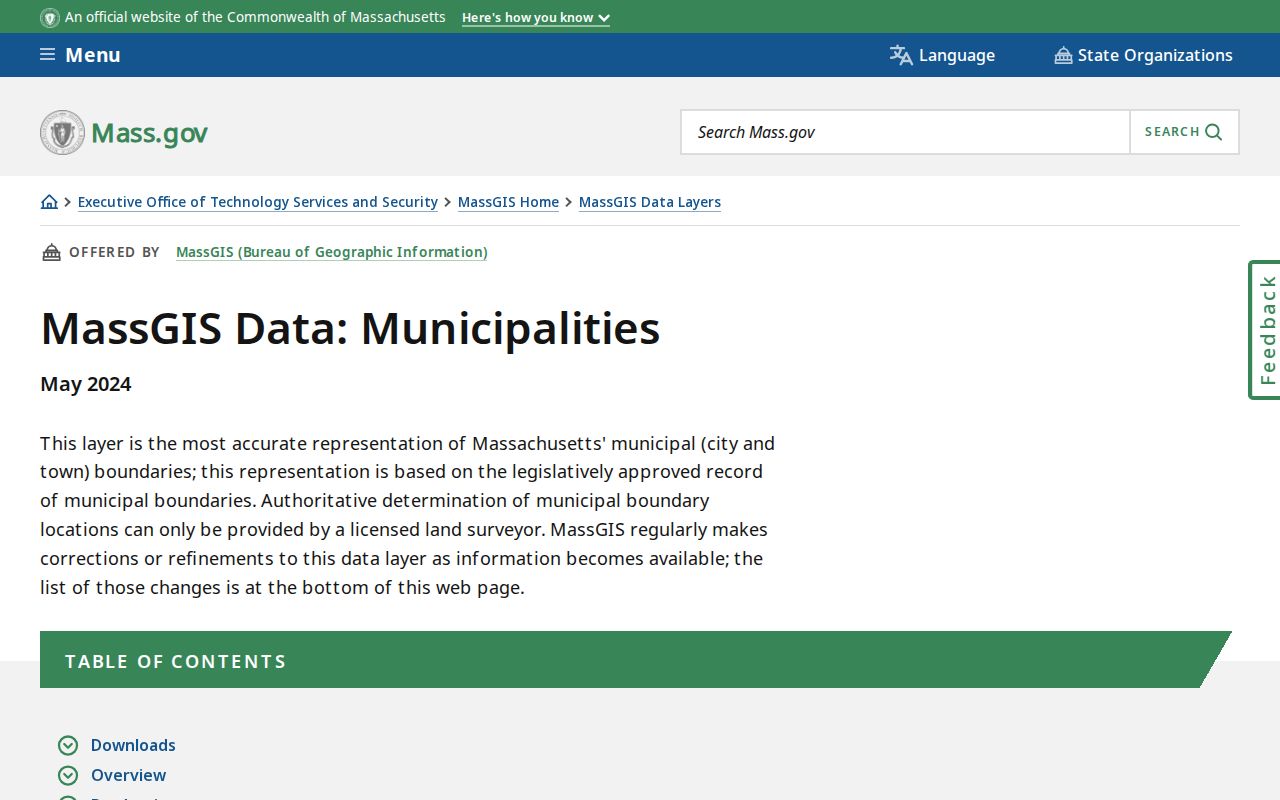1280x800 pixels.
Task: Jump to Downloads section
Action: (x=133, y=745)
